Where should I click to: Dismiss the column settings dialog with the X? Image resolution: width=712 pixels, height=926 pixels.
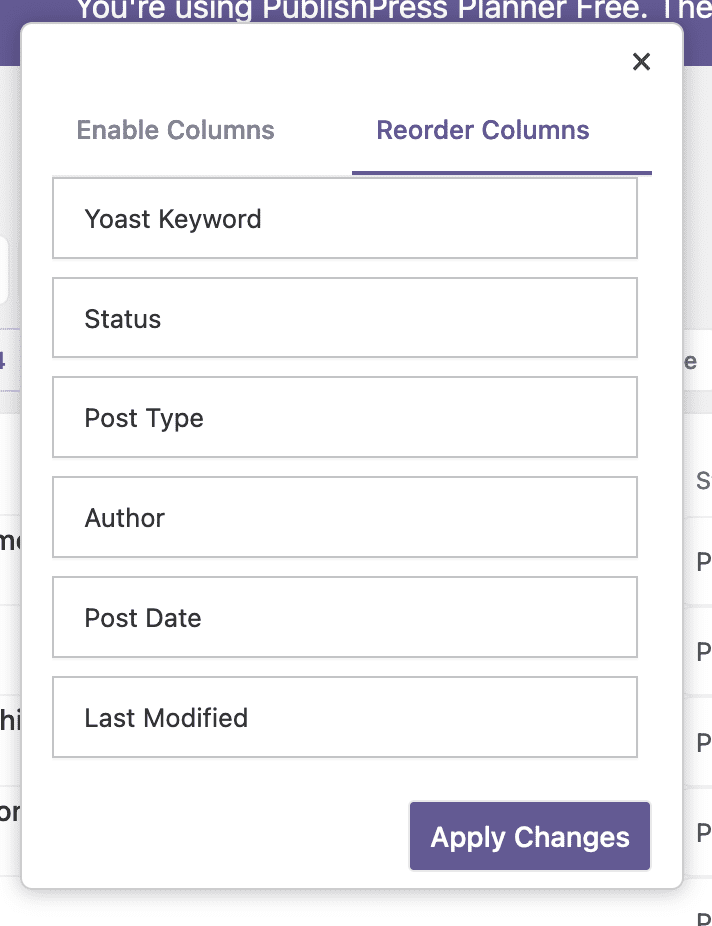coord(641,61)
